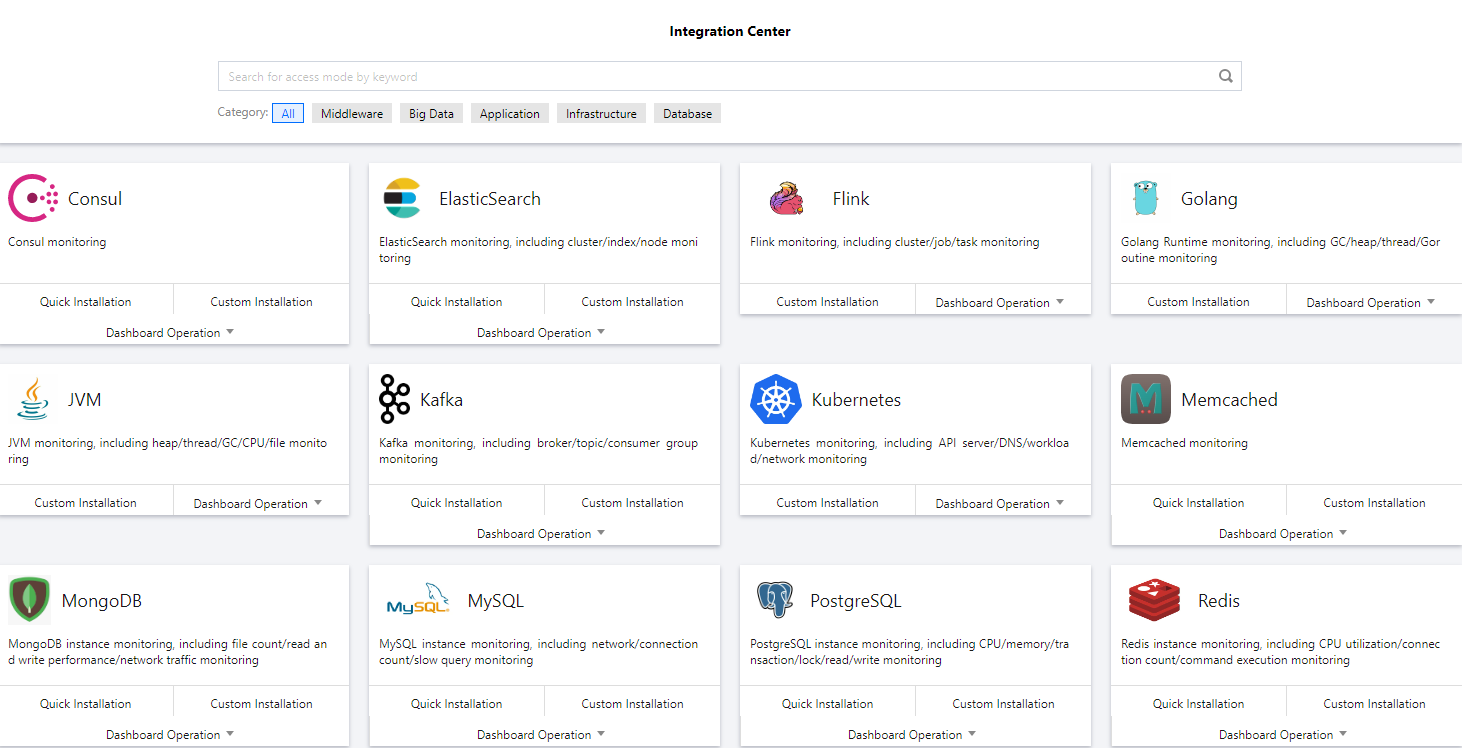Click the Kubernetes wheel logo
Screen dimensions: 1462x748
[776, 399]
